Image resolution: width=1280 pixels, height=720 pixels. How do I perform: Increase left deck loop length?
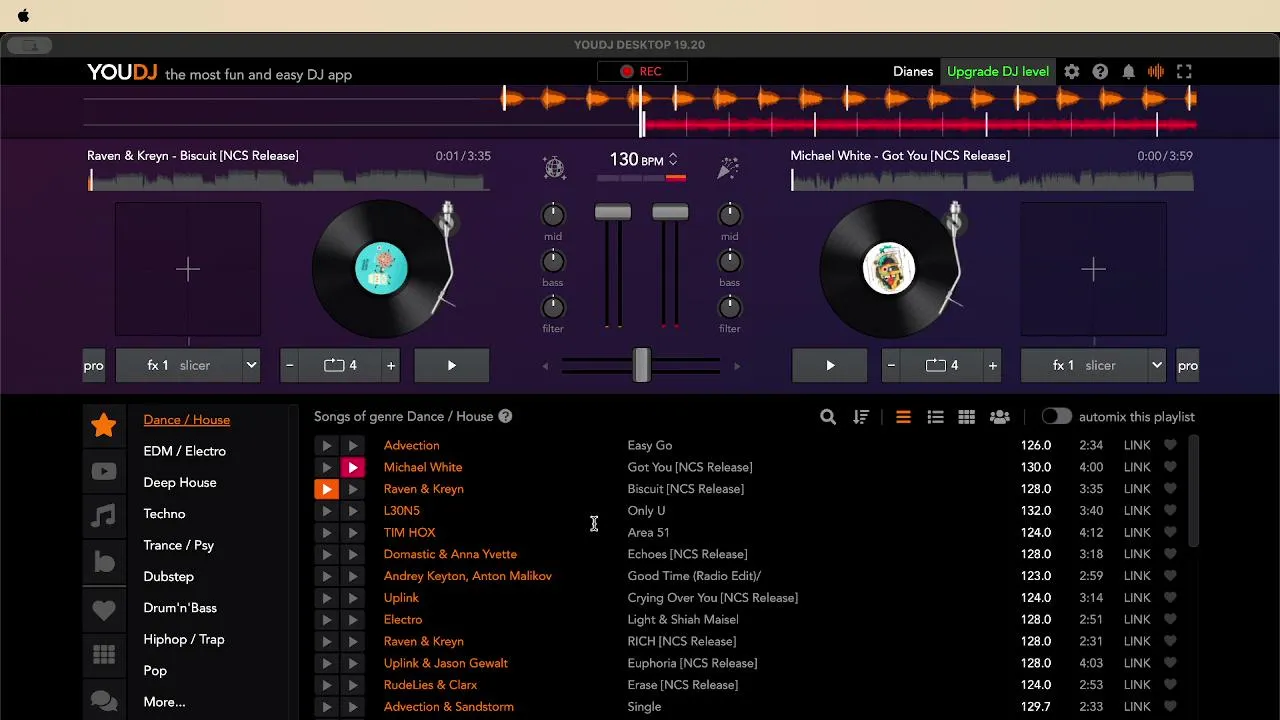coord(391,366)
